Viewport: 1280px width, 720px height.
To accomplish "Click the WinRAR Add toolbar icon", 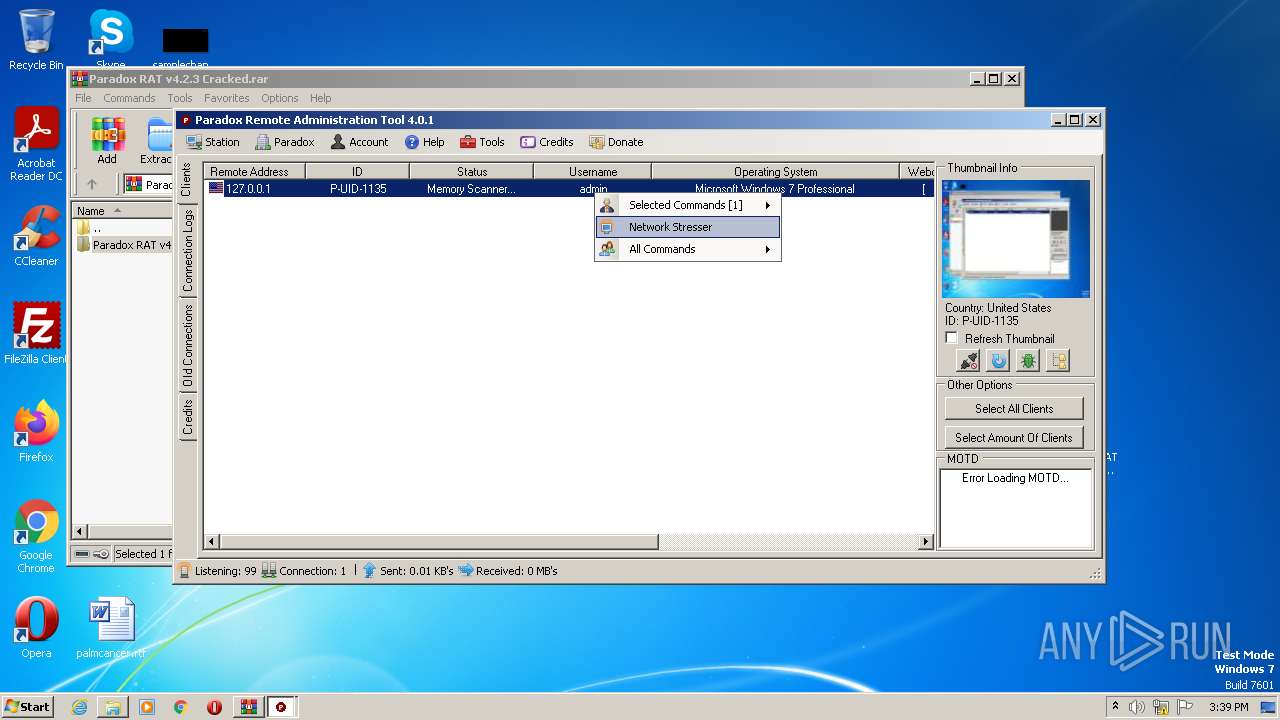I will [107, 140].
